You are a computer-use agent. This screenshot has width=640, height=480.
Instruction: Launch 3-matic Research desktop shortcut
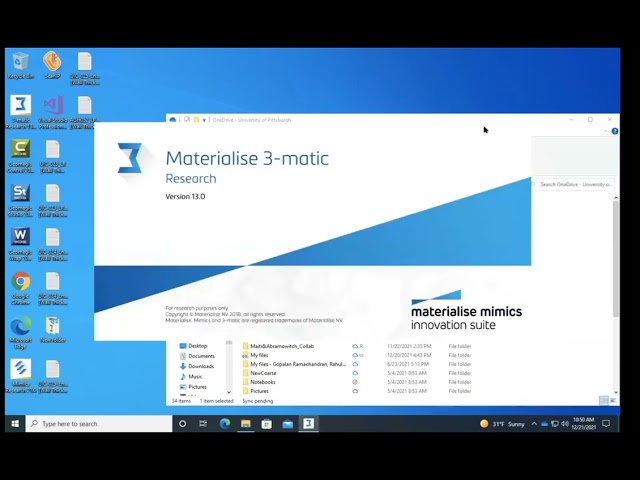coord(20,112)
